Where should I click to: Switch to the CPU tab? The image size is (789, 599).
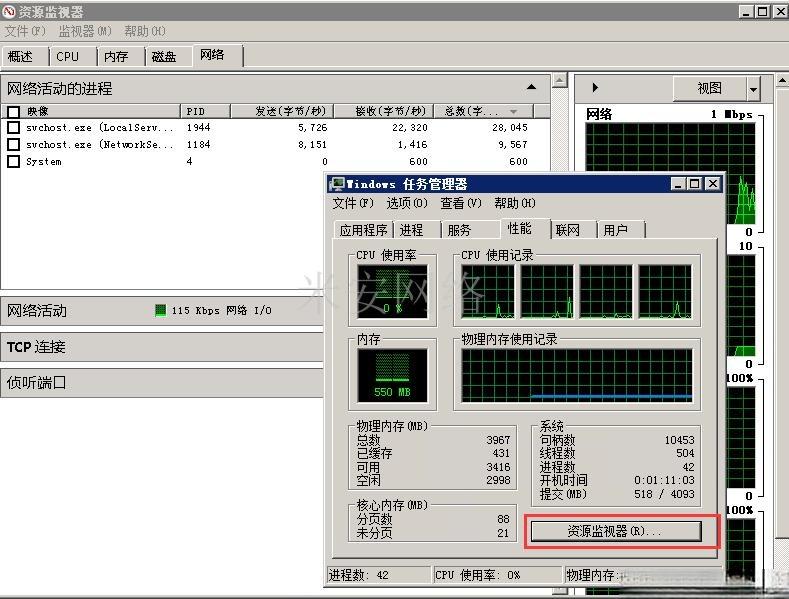point(73,56)
